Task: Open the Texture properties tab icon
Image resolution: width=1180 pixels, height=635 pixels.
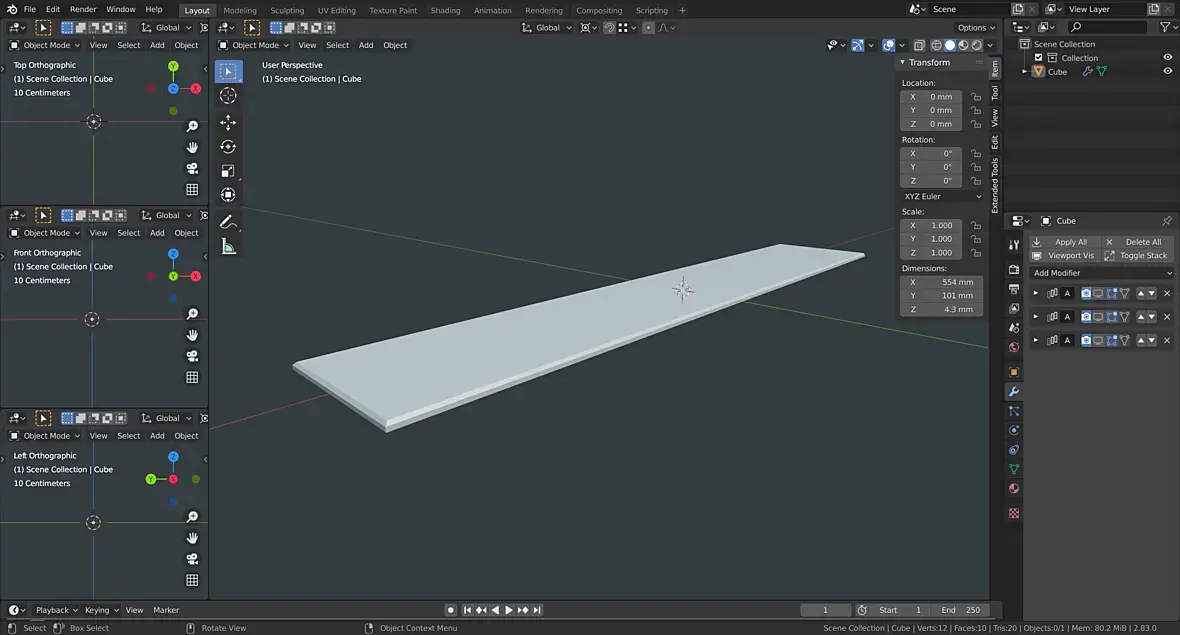Action: 1014,513
